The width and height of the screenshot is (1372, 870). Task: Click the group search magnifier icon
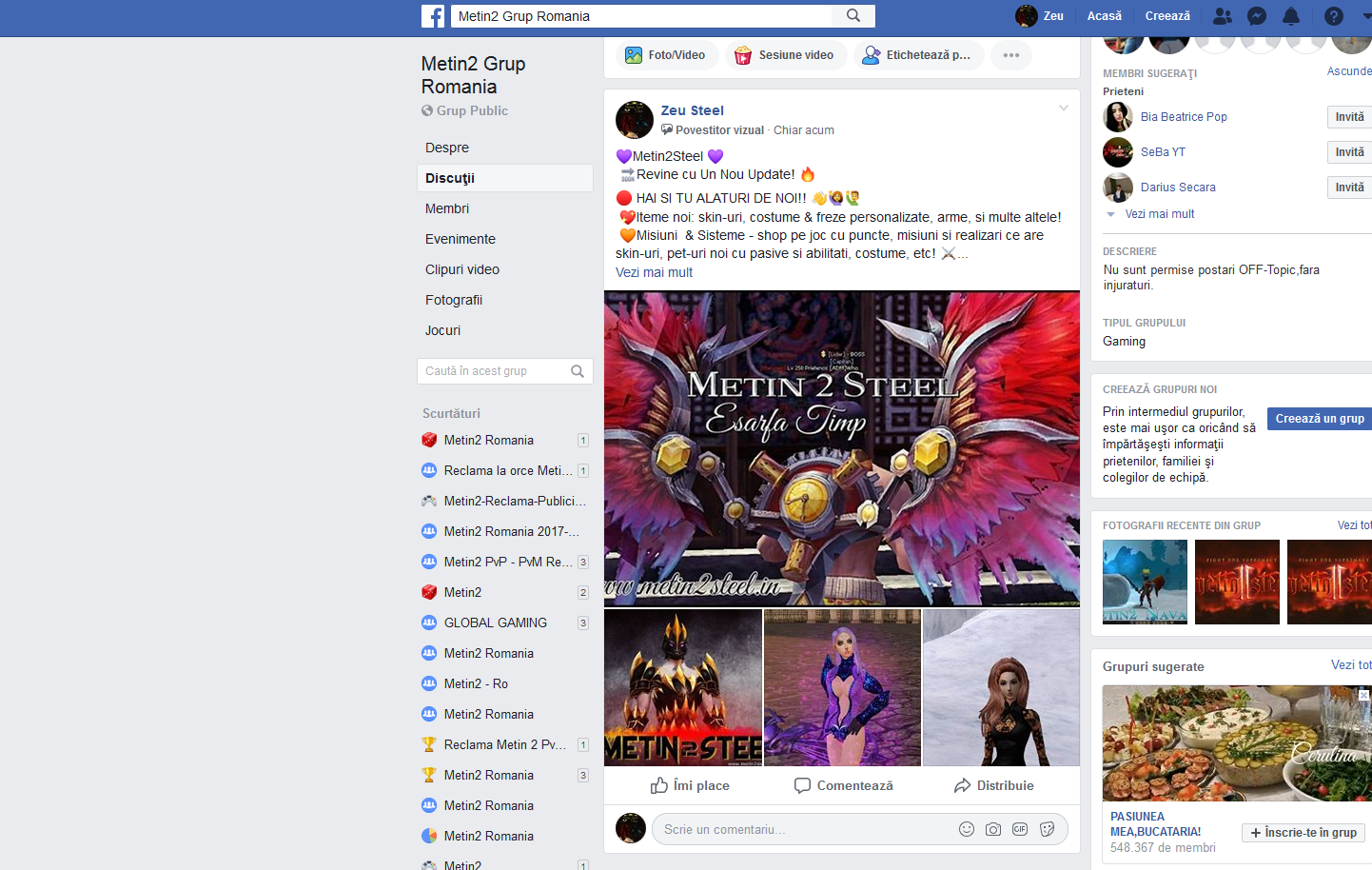click(578, 371)
